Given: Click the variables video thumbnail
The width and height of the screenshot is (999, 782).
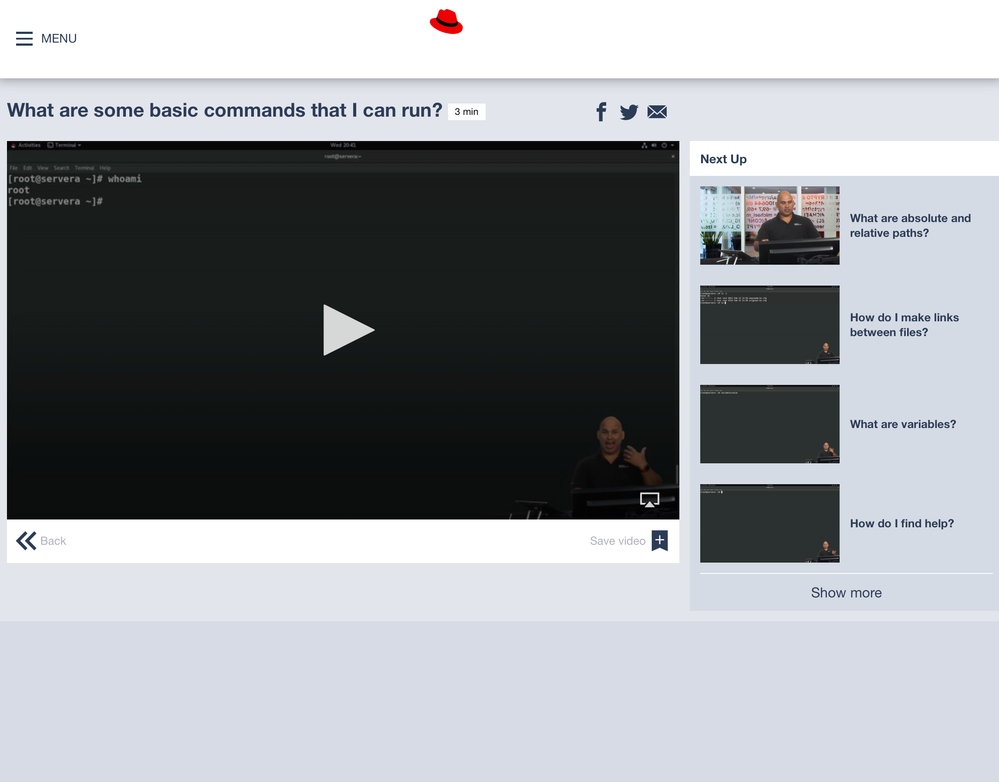Looking at the screenshot, I should [769, 424].
